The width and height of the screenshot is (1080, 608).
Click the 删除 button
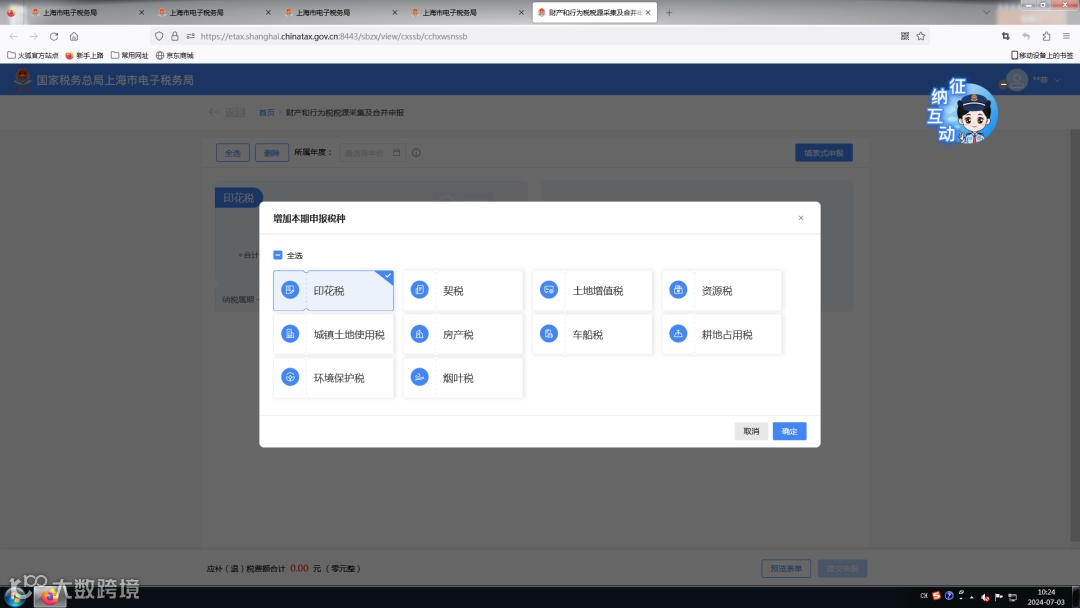(271, 153)
